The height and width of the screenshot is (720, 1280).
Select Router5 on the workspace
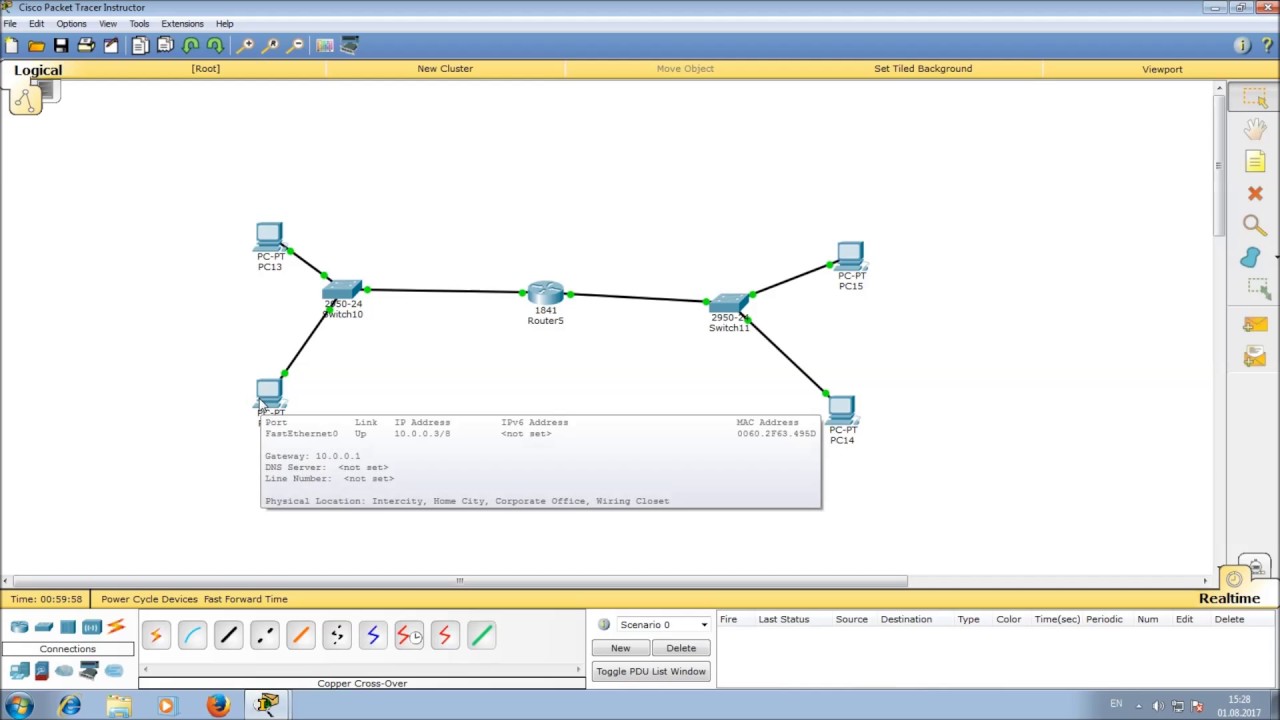[x=546, y=295]
